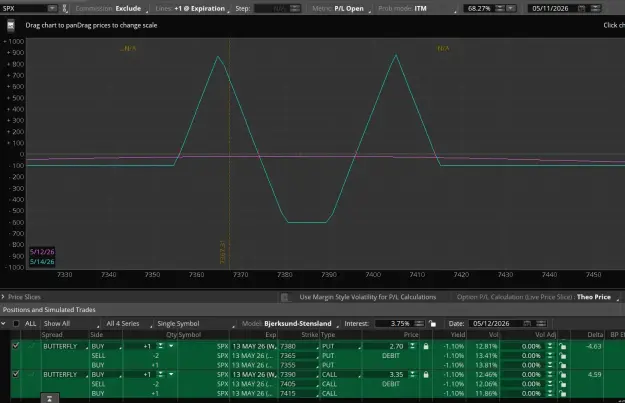625x403 pixels.
Task: Open Commission Exclude dropdown
Action: (112, 8)
